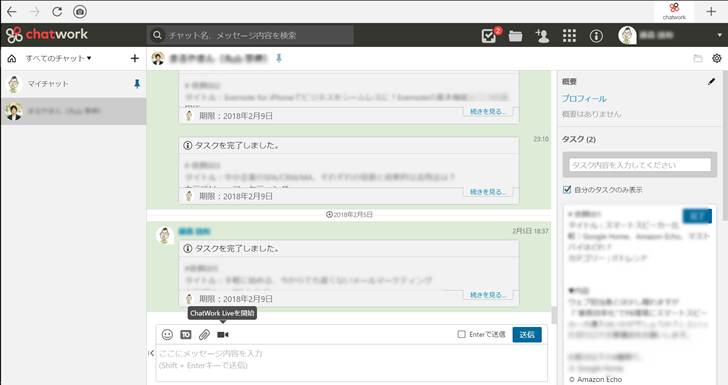Click the タスク (2) heading
The height and width of the screenshot is (385, 728).
[579, 139]
